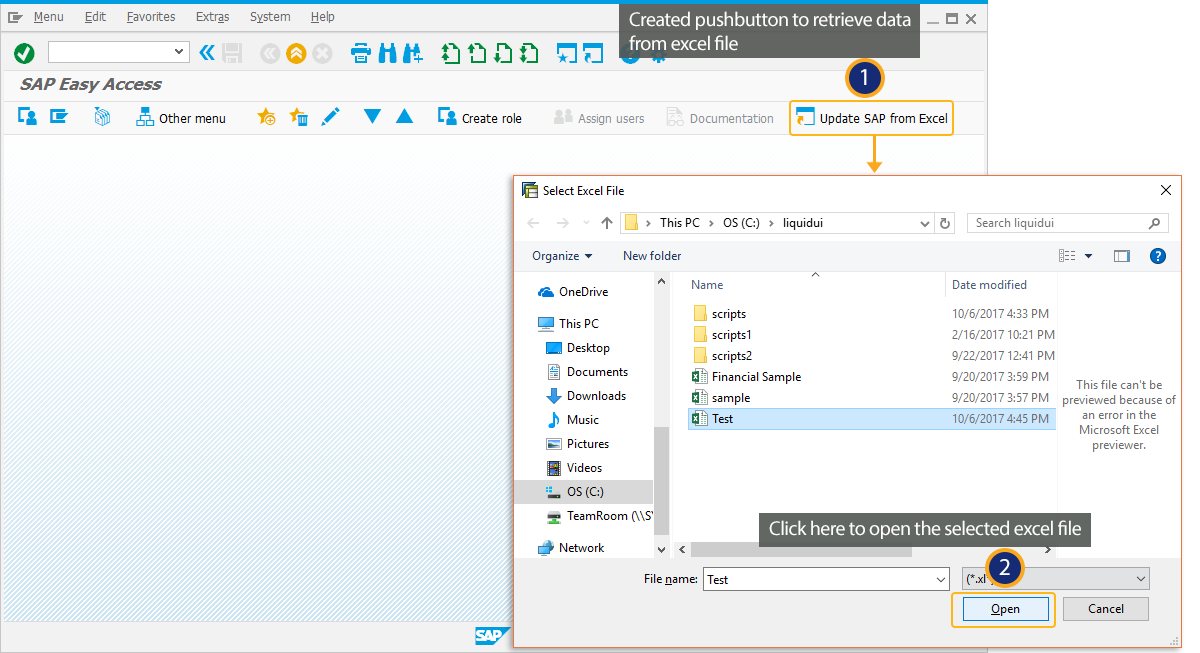Select Pictures in navigation pane
The width and height of the screenshot is (1200, 653).
coord(577,444)
